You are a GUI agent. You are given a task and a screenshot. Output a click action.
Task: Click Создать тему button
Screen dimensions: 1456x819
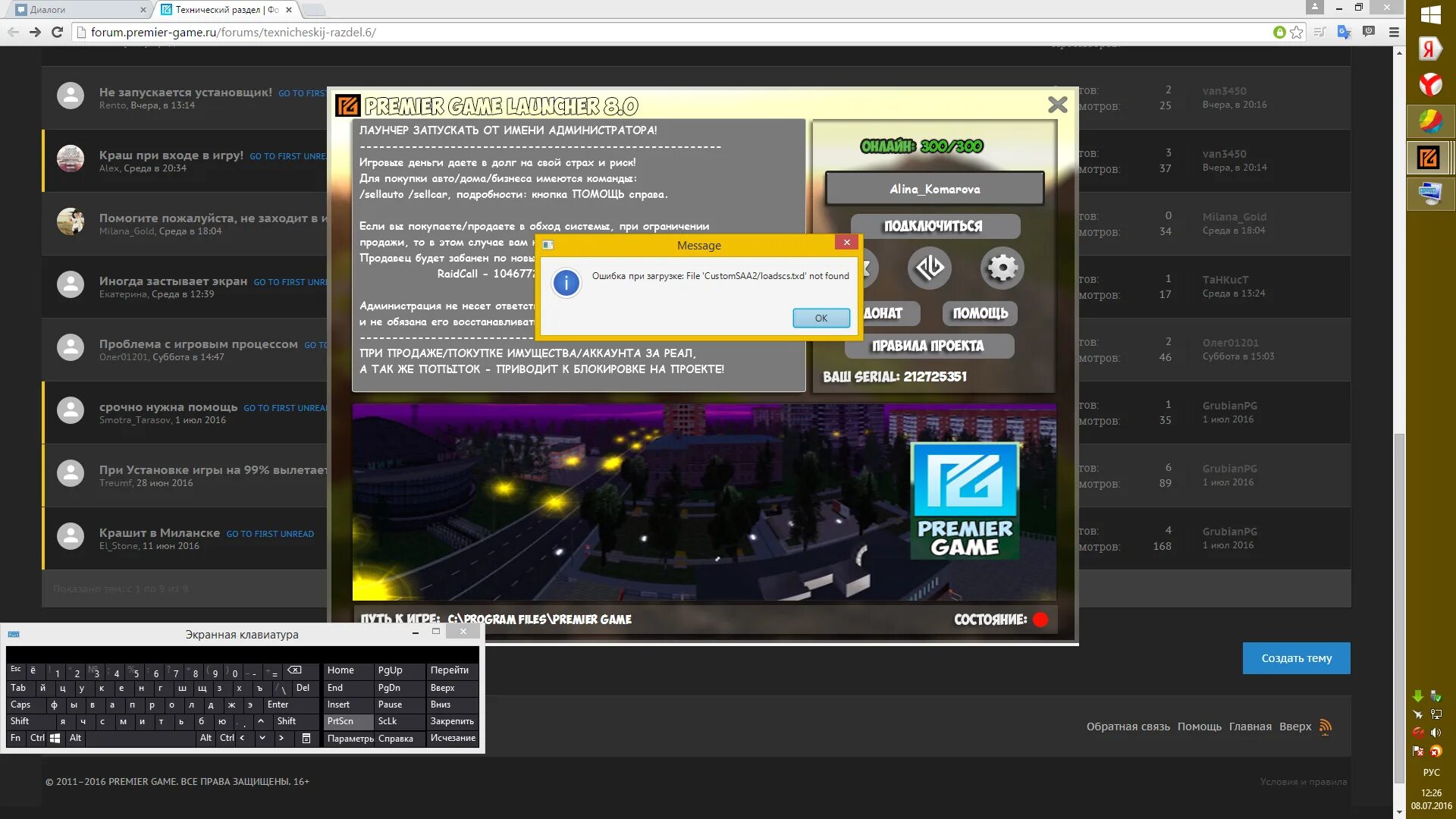click(1296, 658)
